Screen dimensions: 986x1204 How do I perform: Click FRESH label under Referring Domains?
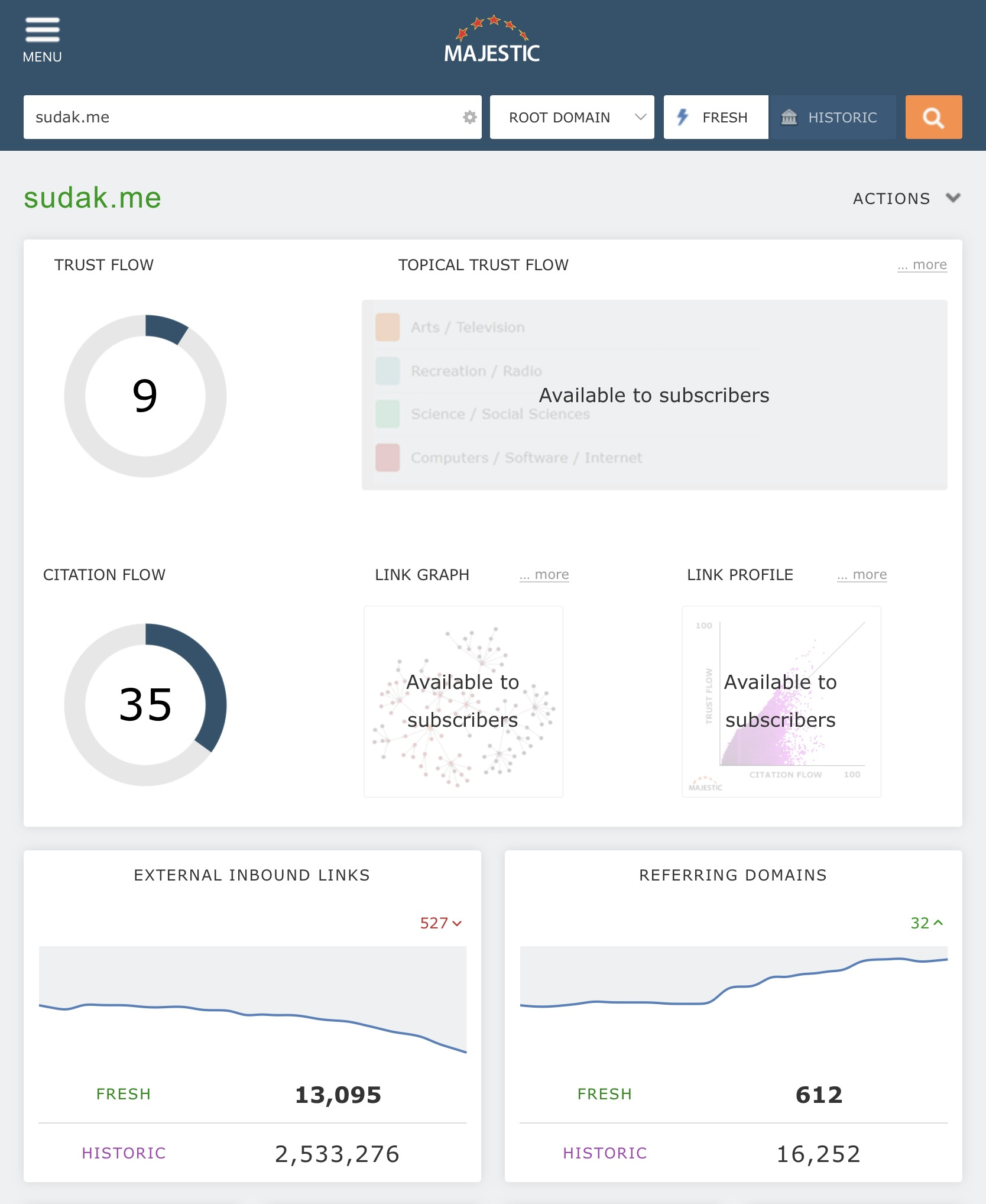(x=605, y=1094)
